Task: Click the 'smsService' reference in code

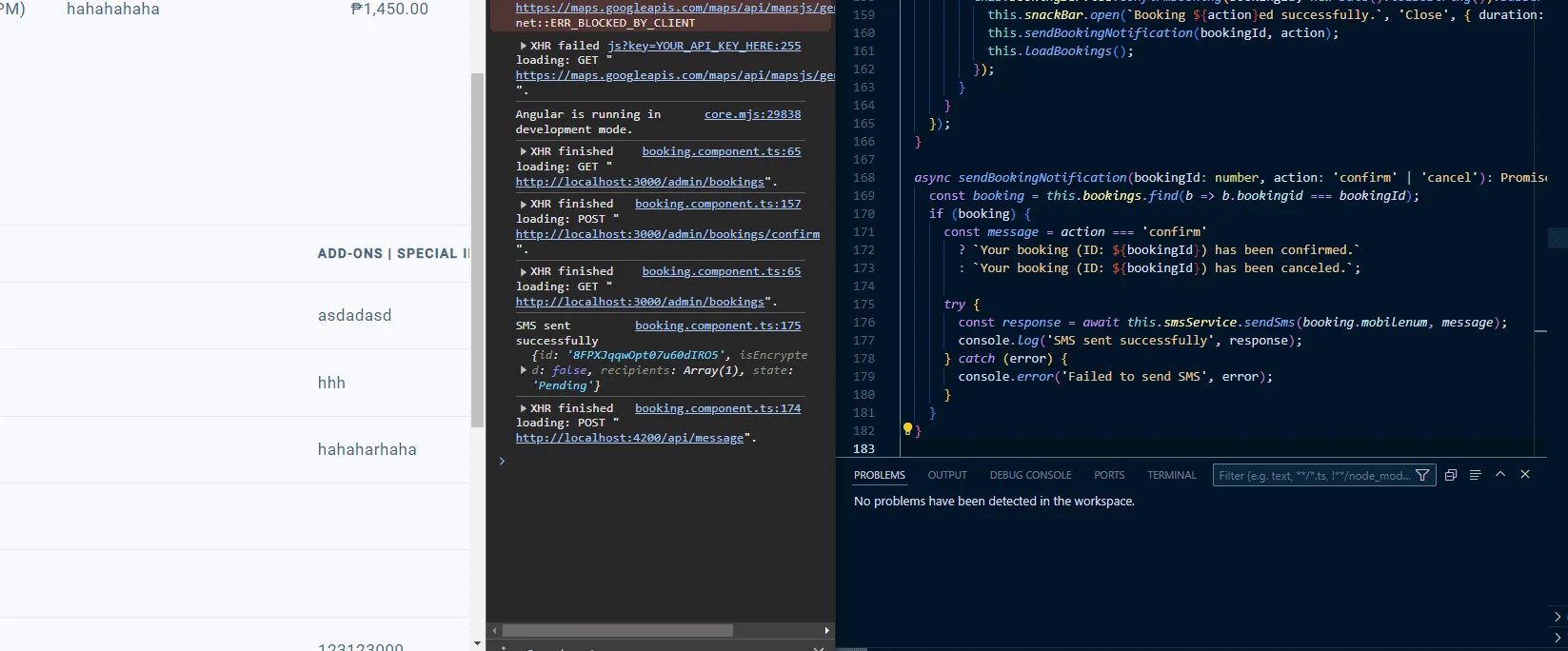Action: 1201,322
